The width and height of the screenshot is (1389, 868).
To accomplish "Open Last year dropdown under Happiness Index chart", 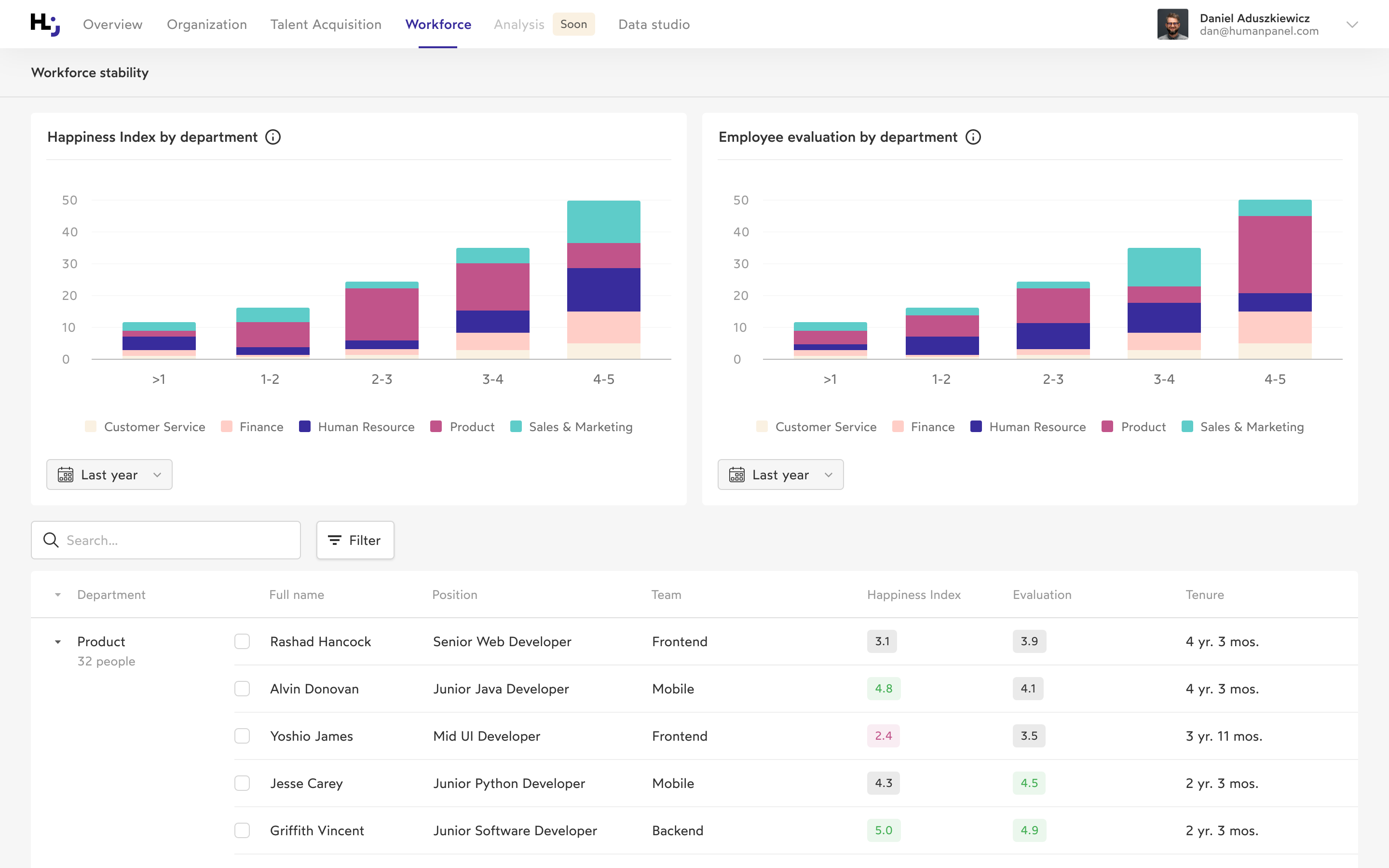I will (109, 475).
